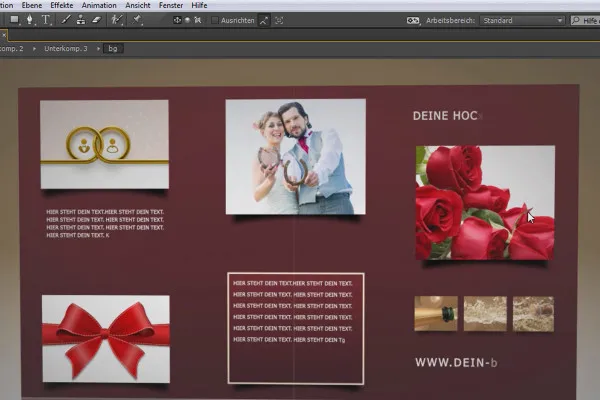This screenshot has height=400, width=600.
Task: Close the composition panel tab
Action: pyautogui.click(x=4, y=35)
